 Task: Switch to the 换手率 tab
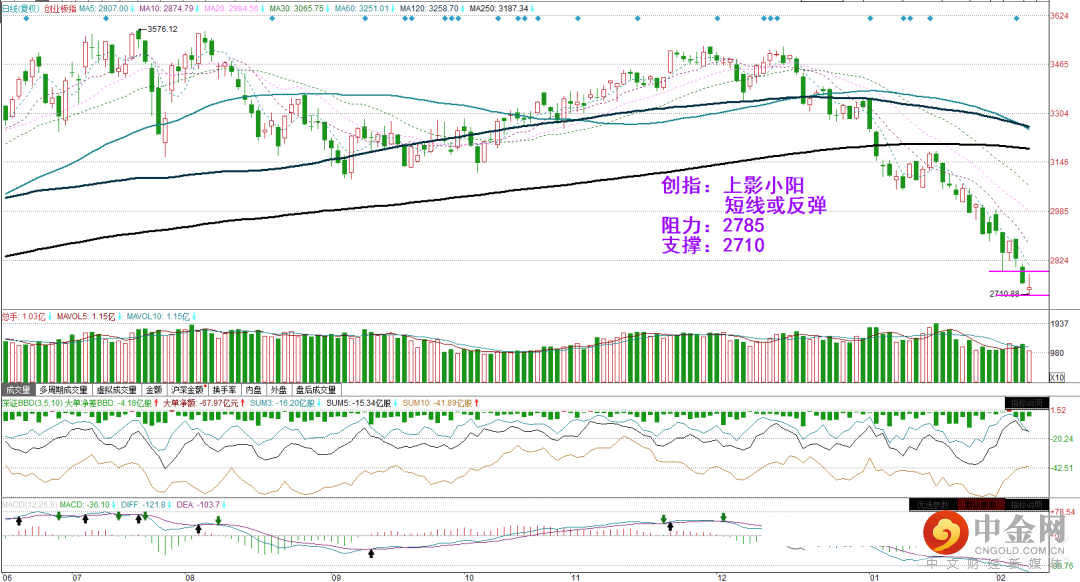(225, 390)
